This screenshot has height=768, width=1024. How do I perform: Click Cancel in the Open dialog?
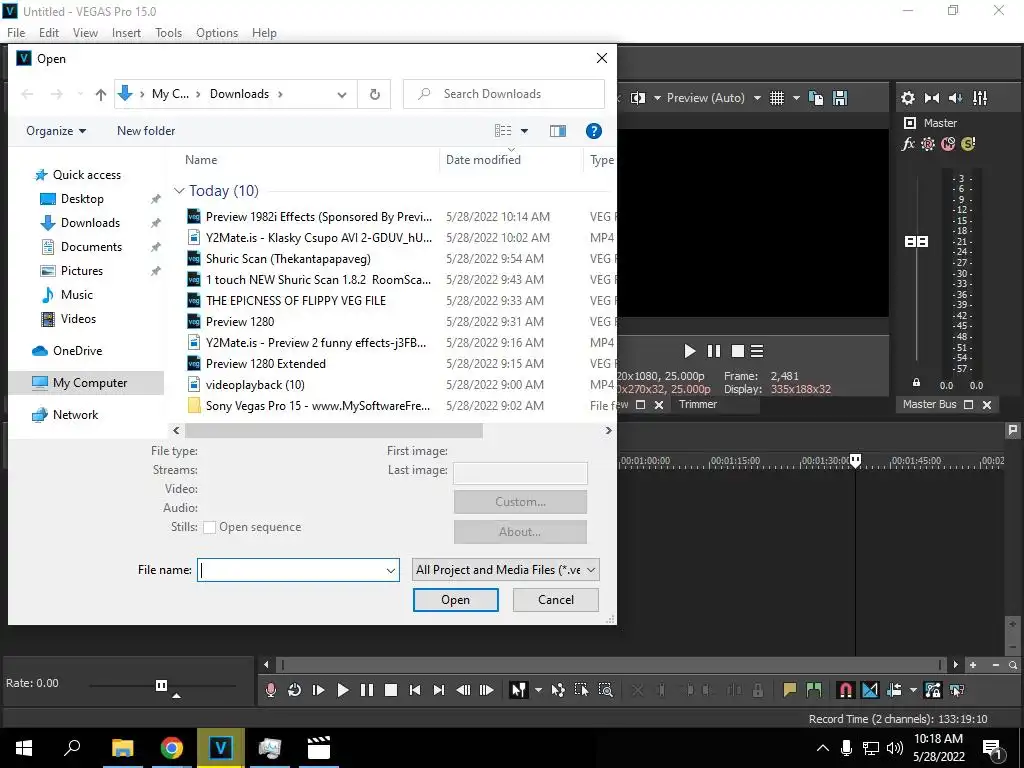[x=556, y=600]
